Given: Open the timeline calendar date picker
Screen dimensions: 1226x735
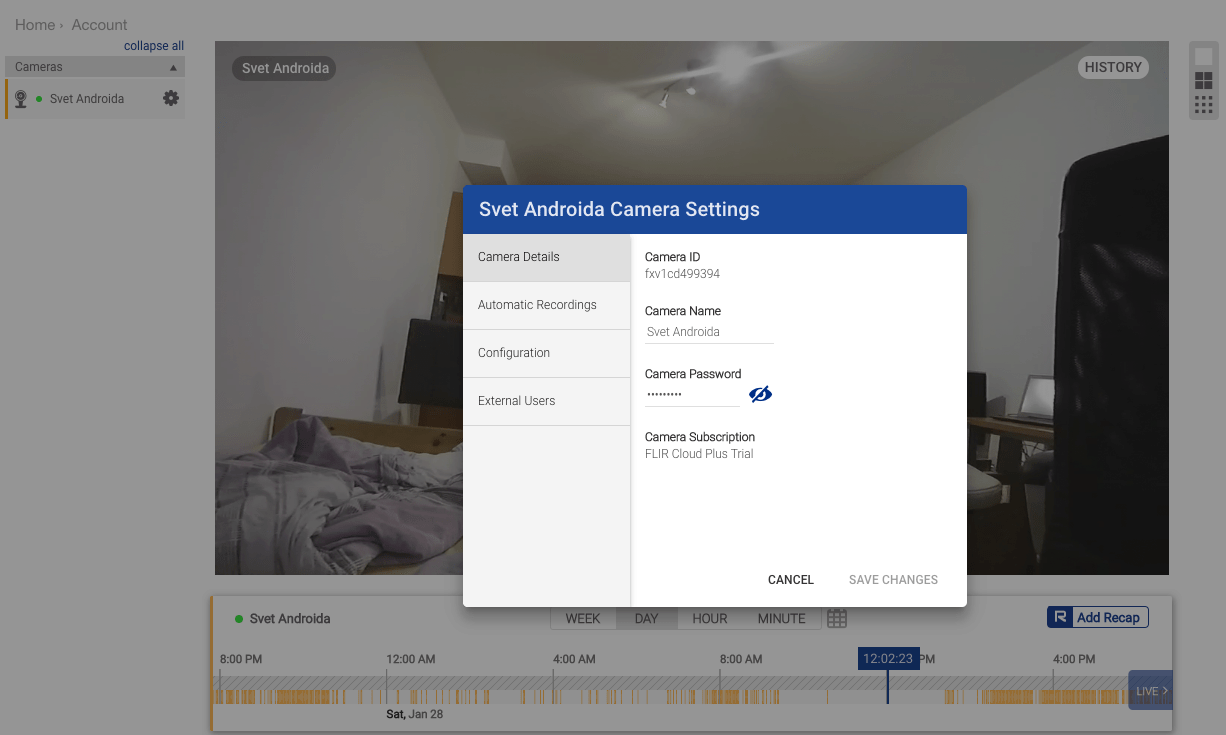Looking at the screenshot, I should pos(837,619).
